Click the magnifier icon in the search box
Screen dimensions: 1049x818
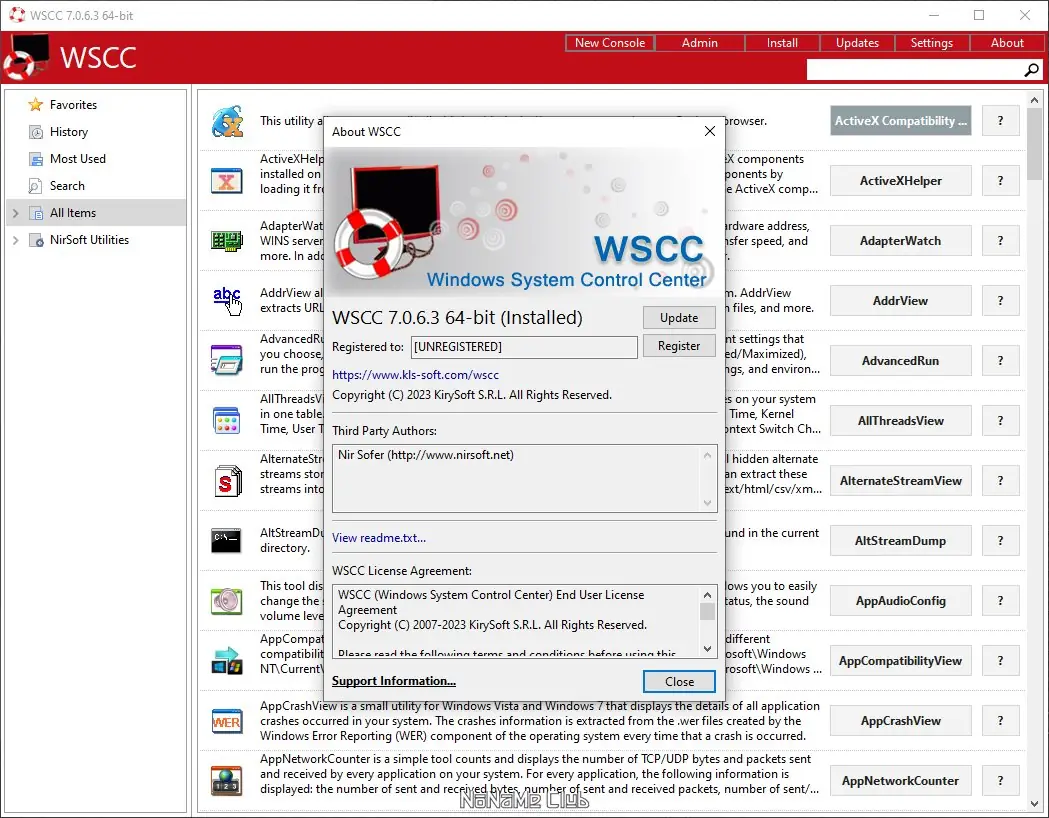point(1032,70)
